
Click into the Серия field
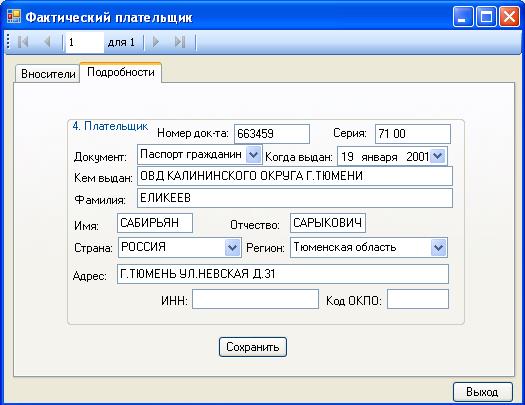coord(413,134)
